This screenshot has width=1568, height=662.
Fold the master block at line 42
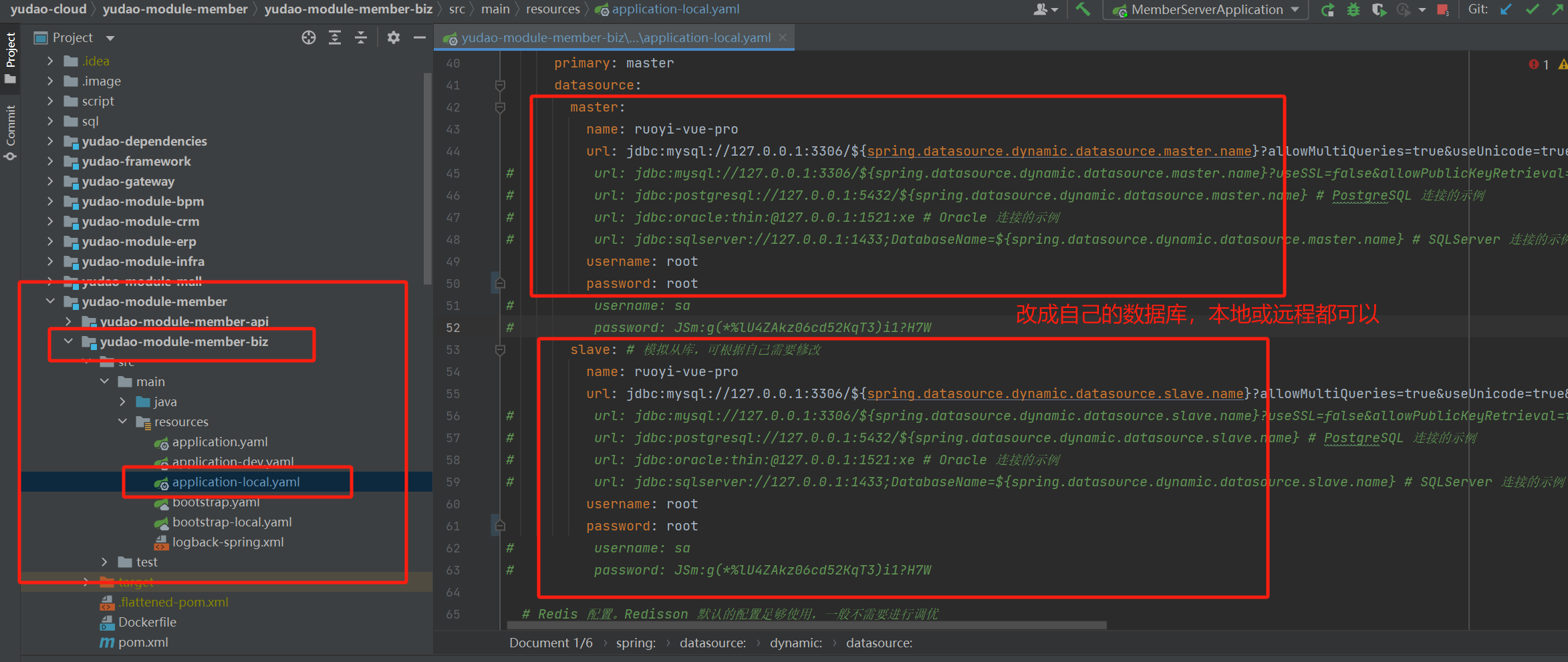click(x=500, y=107)
